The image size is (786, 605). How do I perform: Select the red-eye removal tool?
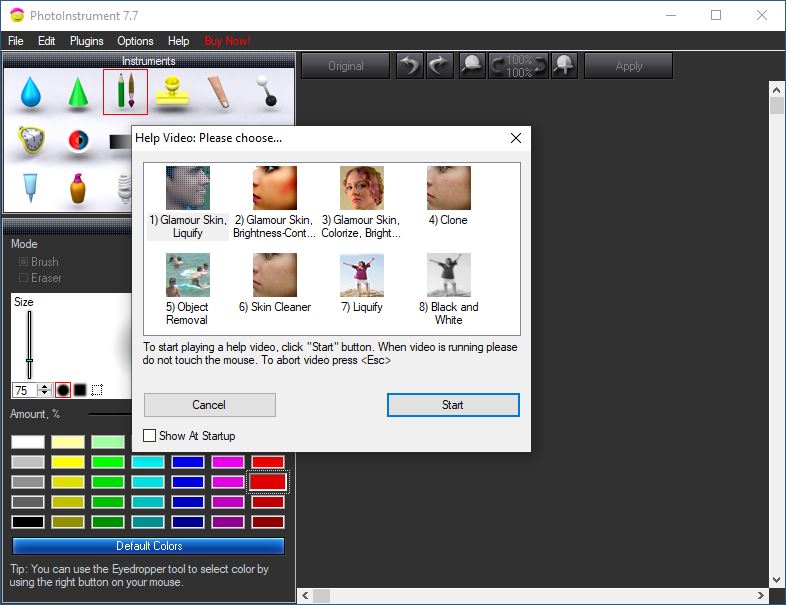[x=78, y=140]
